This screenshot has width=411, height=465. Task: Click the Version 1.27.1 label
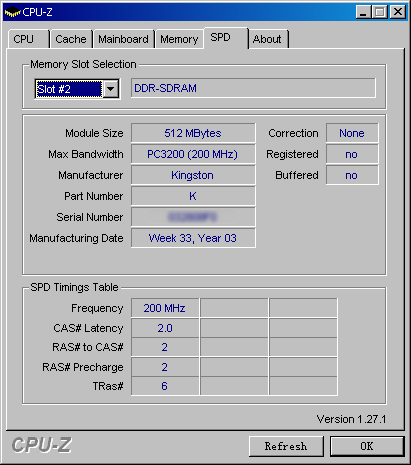click(x=351, y=419)
